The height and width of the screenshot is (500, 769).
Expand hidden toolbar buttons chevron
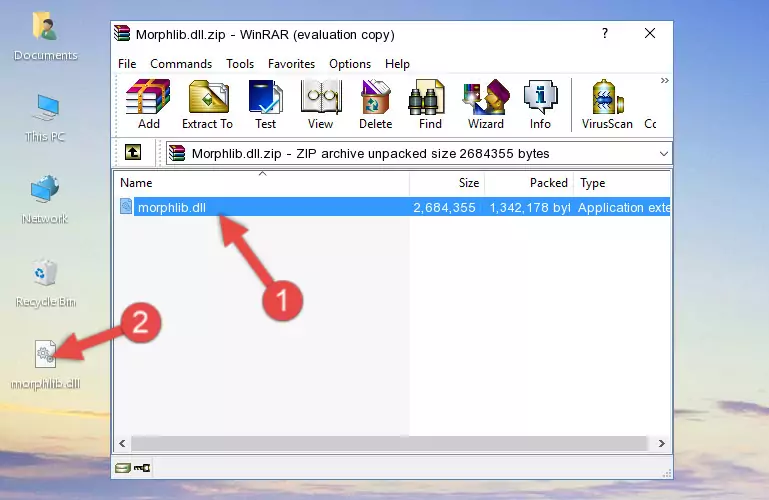click(665, 81)
